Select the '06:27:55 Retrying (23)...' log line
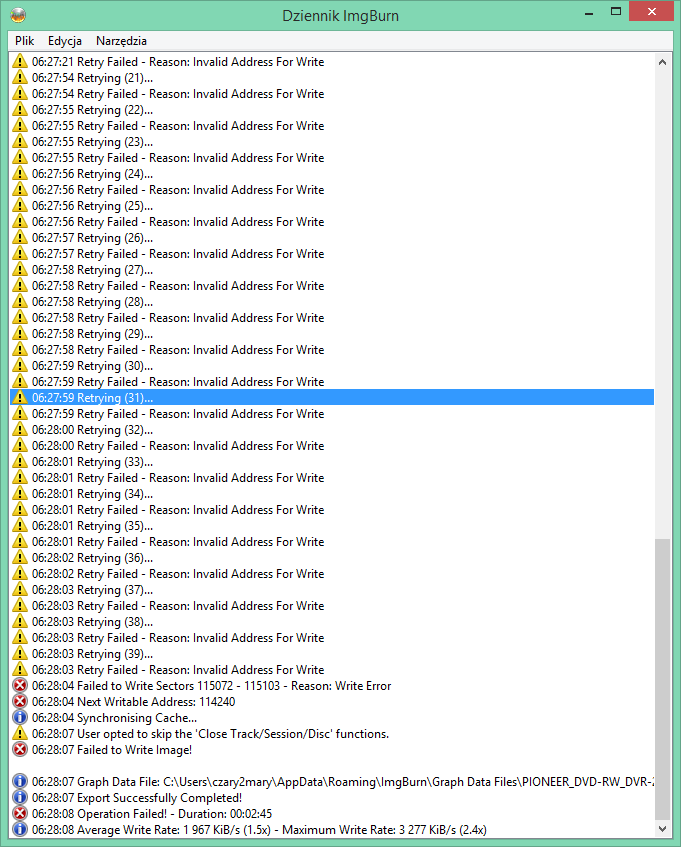Viewport: 681px width, 847px height. click(332, 142)
